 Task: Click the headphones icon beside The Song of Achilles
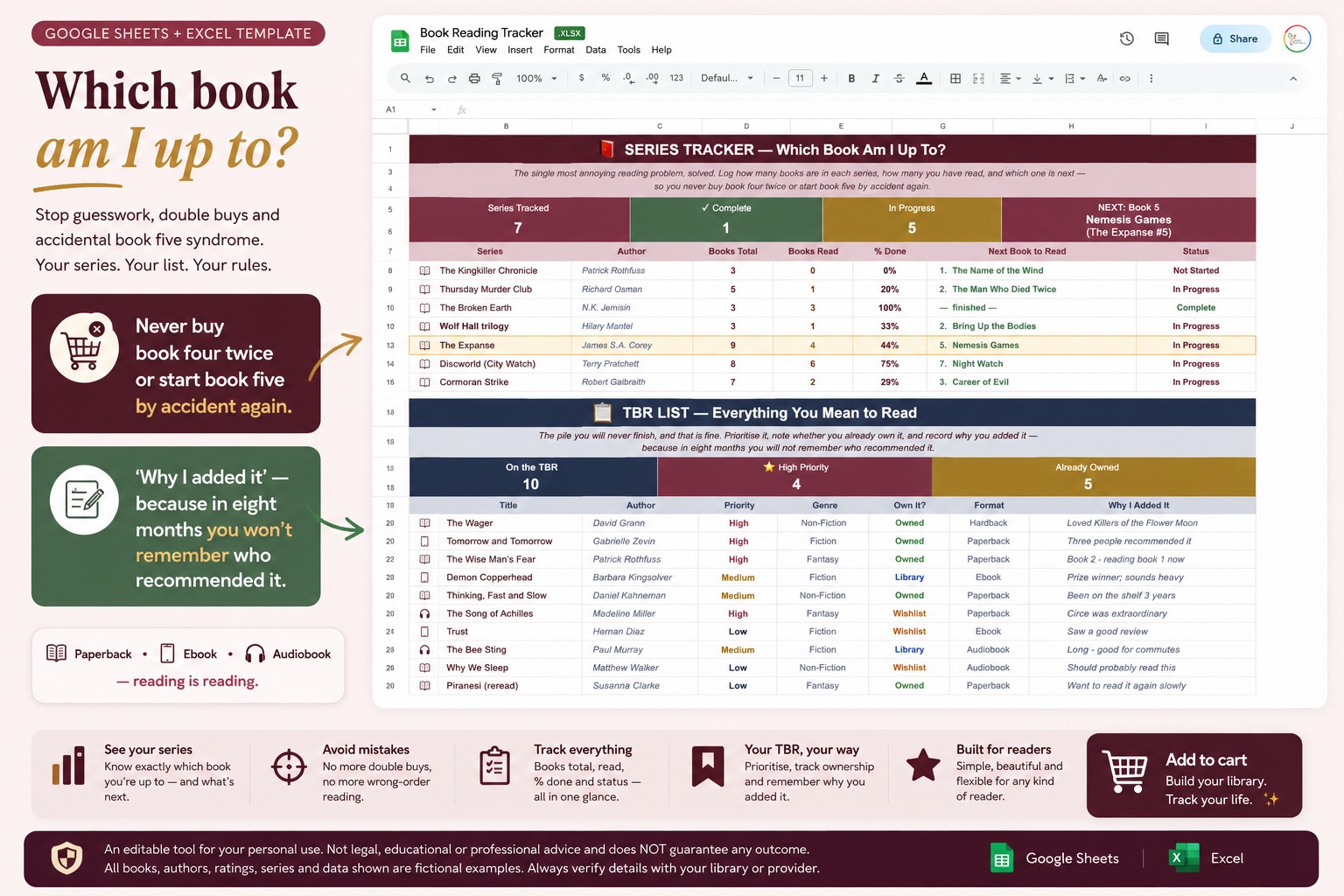[424, 613]
